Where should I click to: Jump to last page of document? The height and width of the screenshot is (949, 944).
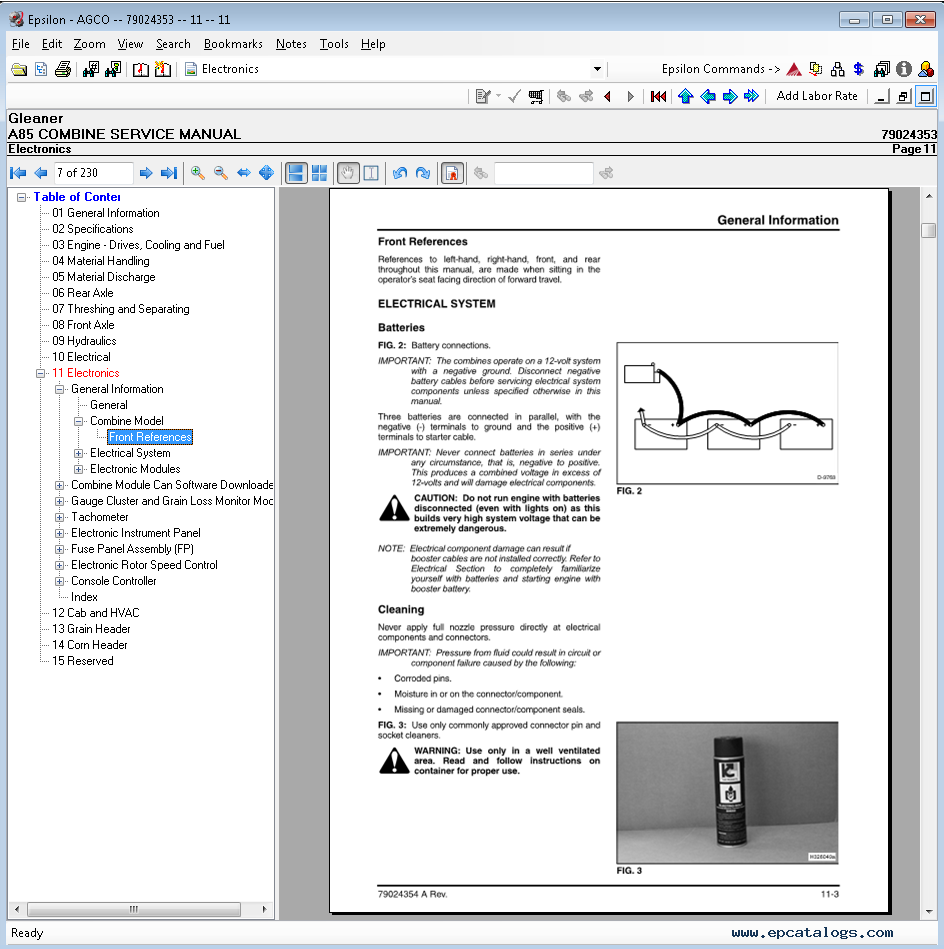pyautogui.click(x=169, y=173)
